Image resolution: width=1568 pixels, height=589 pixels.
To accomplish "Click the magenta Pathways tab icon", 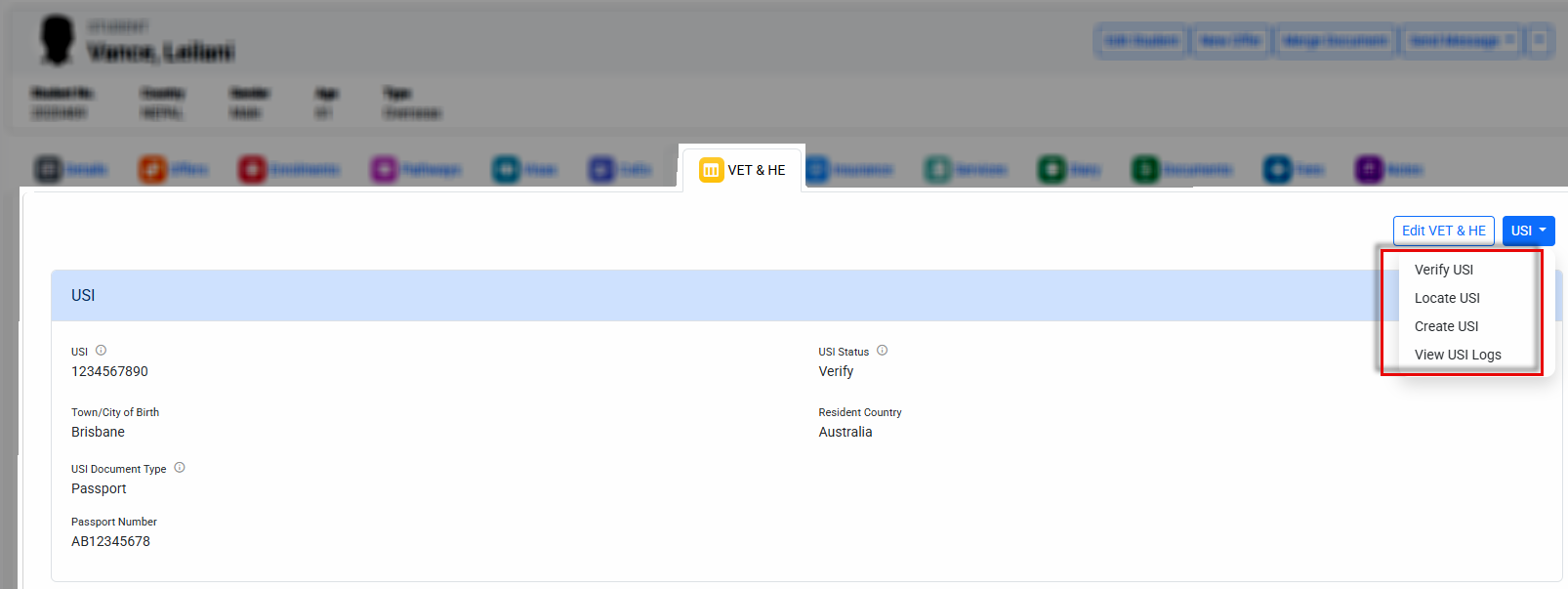I will [384, 170].
